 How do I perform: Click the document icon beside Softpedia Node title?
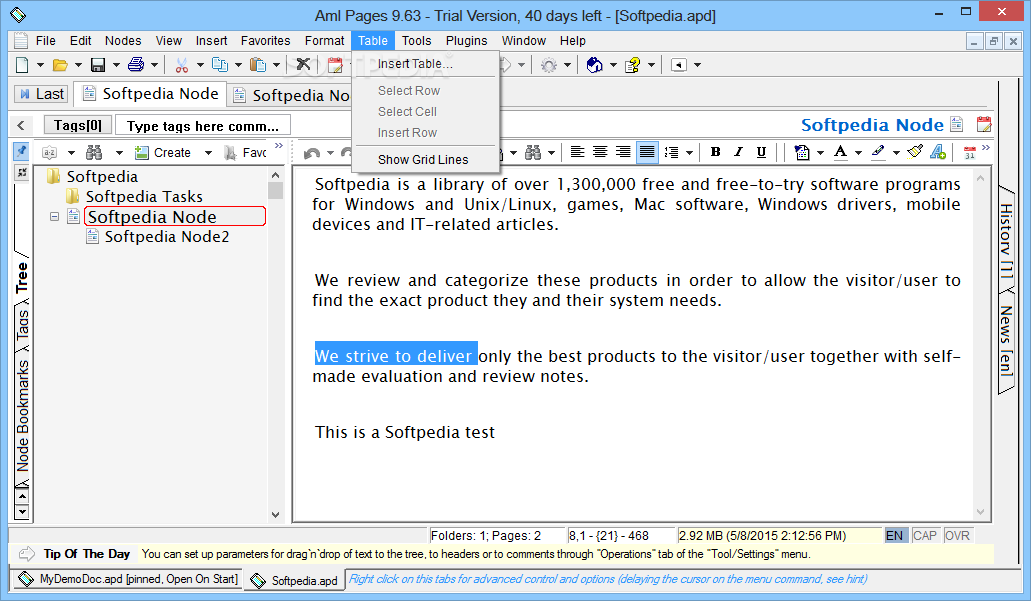coord(957,124)
